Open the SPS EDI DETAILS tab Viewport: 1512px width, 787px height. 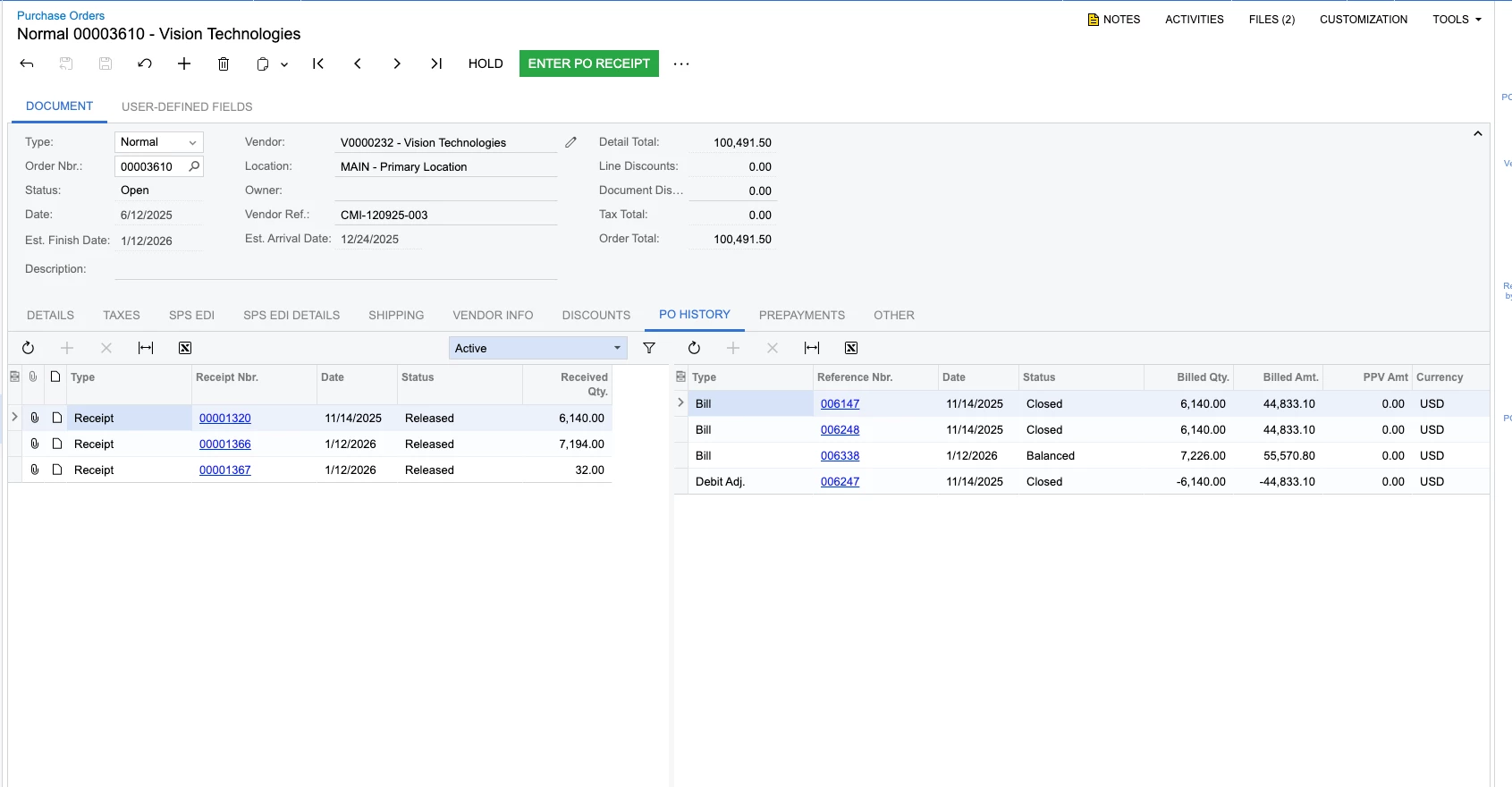tap(291, 315)
